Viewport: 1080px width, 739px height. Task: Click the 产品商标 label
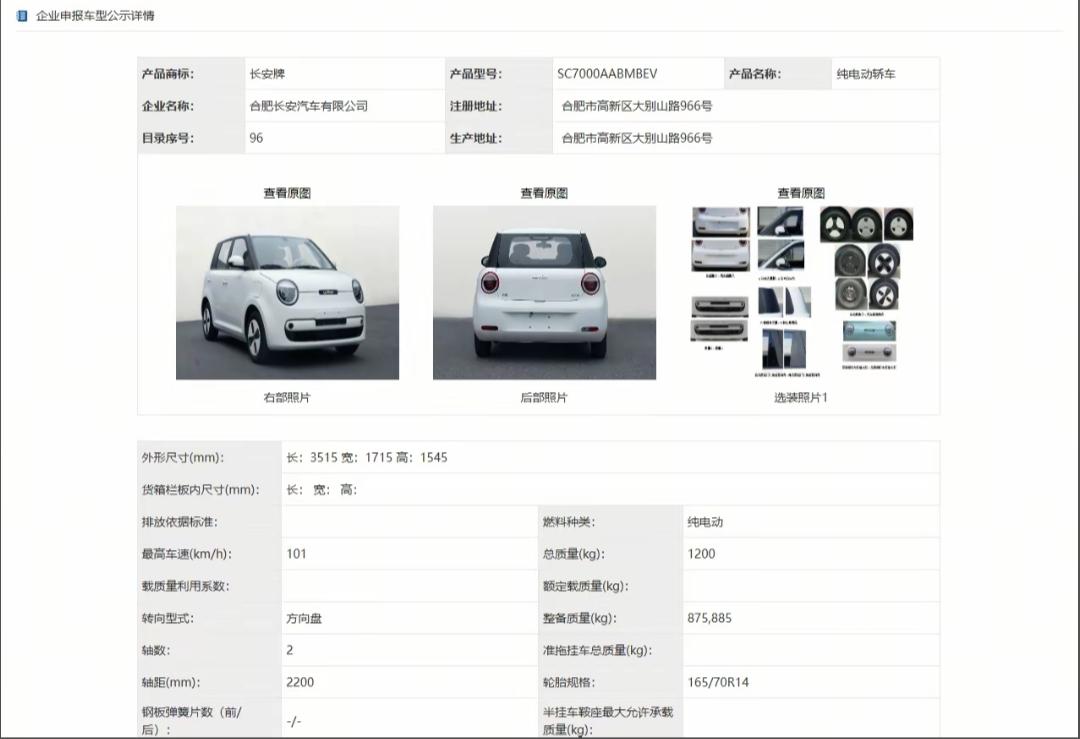[168, 74]
